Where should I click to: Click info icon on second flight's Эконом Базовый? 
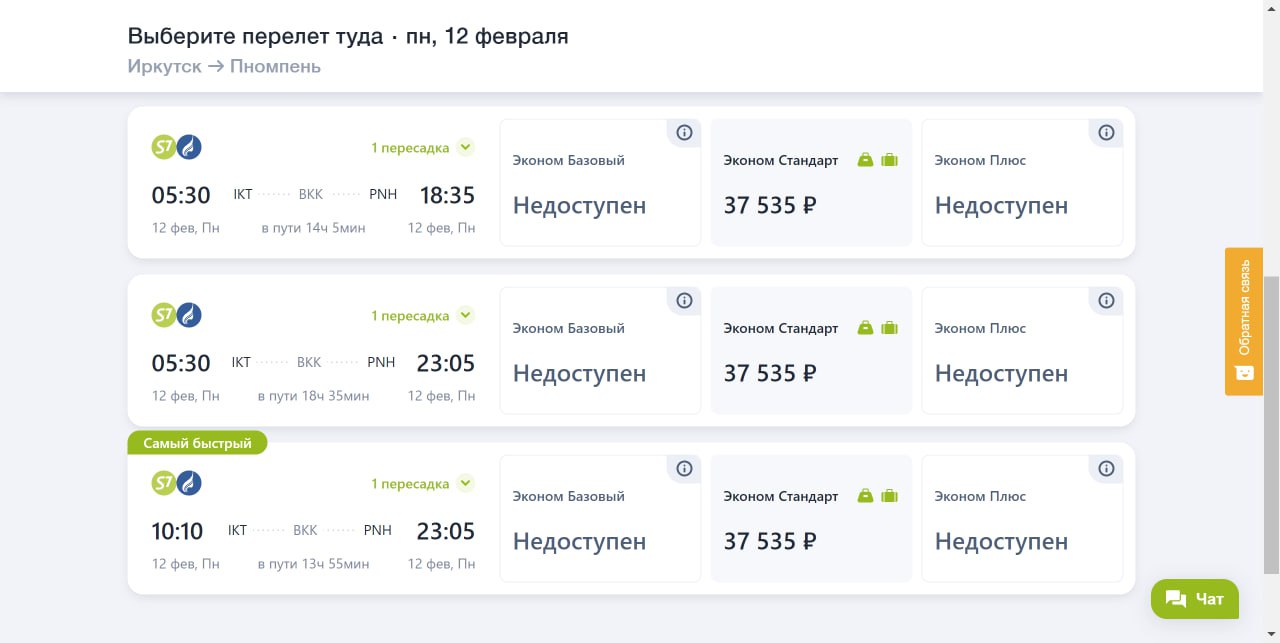click(684, 300)
